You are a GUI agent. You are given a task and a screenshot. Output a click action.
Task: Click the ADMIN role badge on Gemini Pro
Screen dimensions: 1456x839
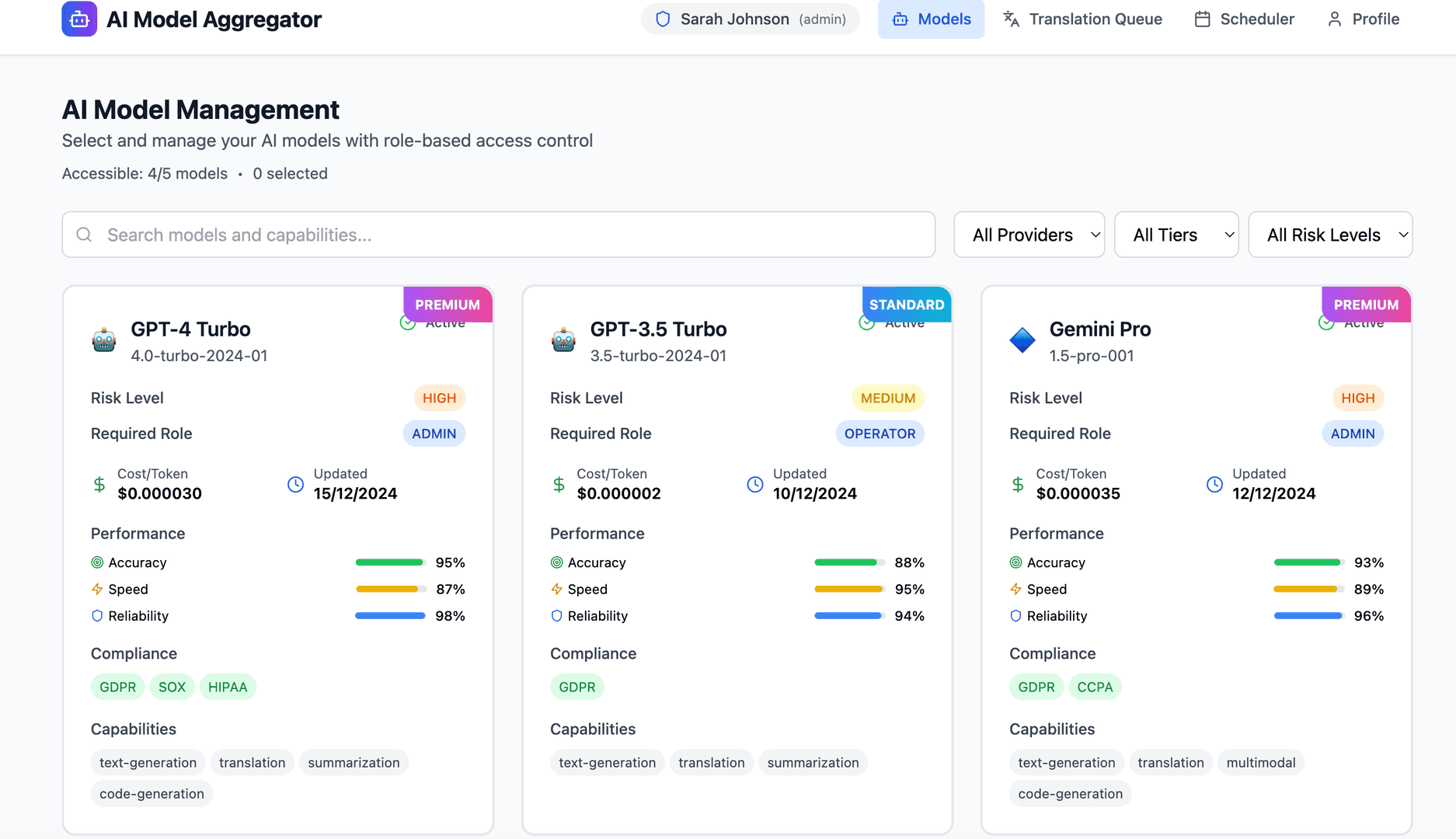(x=1353, y=433)
